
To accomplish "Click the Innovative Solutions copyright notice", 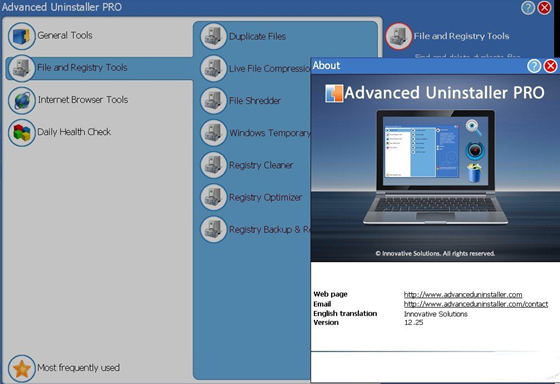I will pyautogui.click(x=435, y=254).
